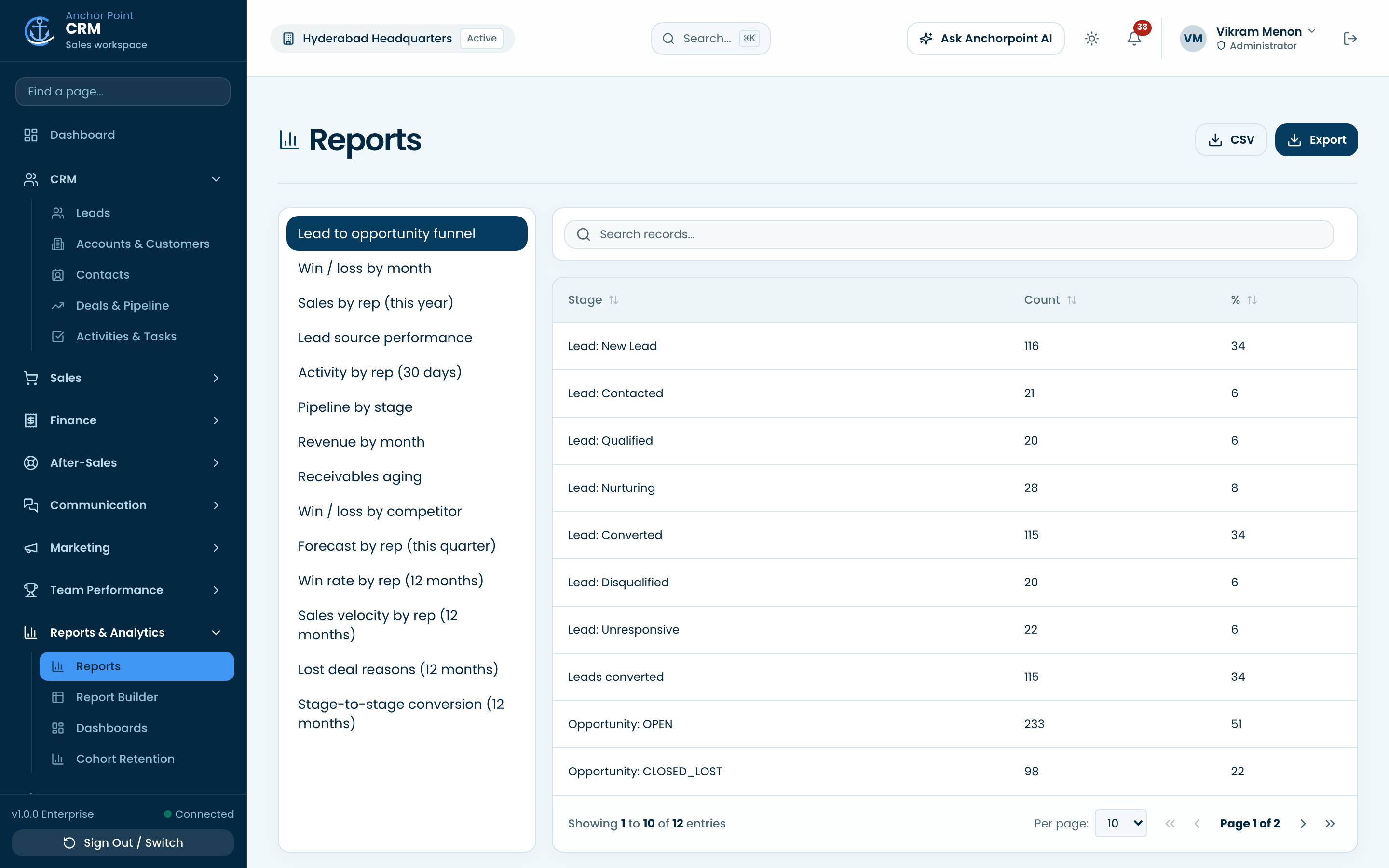Expand the After-Sales sidebar section

click(217, 463)
